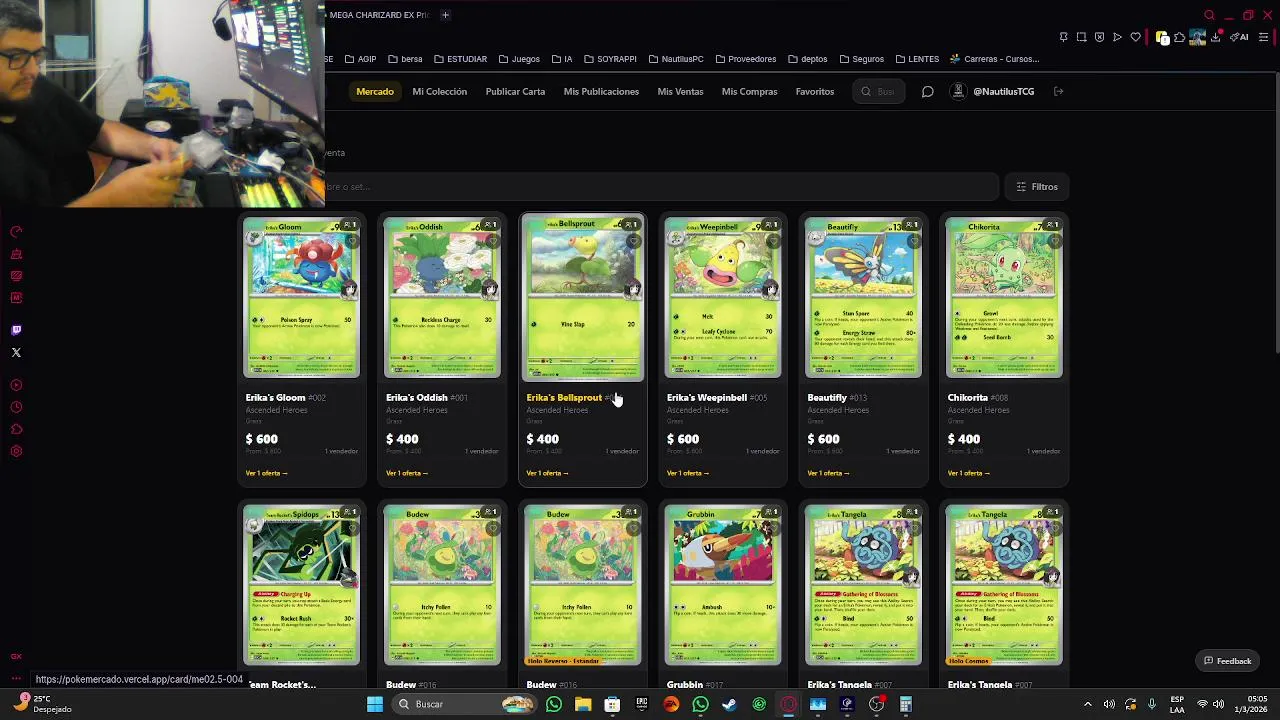Image resolution: width=1280 pixels, height=720 pixels.
Task: Click the navbar search field
Action: tap(879, 92)
